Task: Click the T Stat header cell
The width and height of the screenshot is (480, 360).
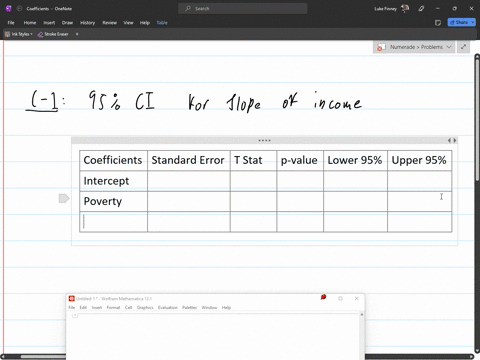Action: coord(253,160)
